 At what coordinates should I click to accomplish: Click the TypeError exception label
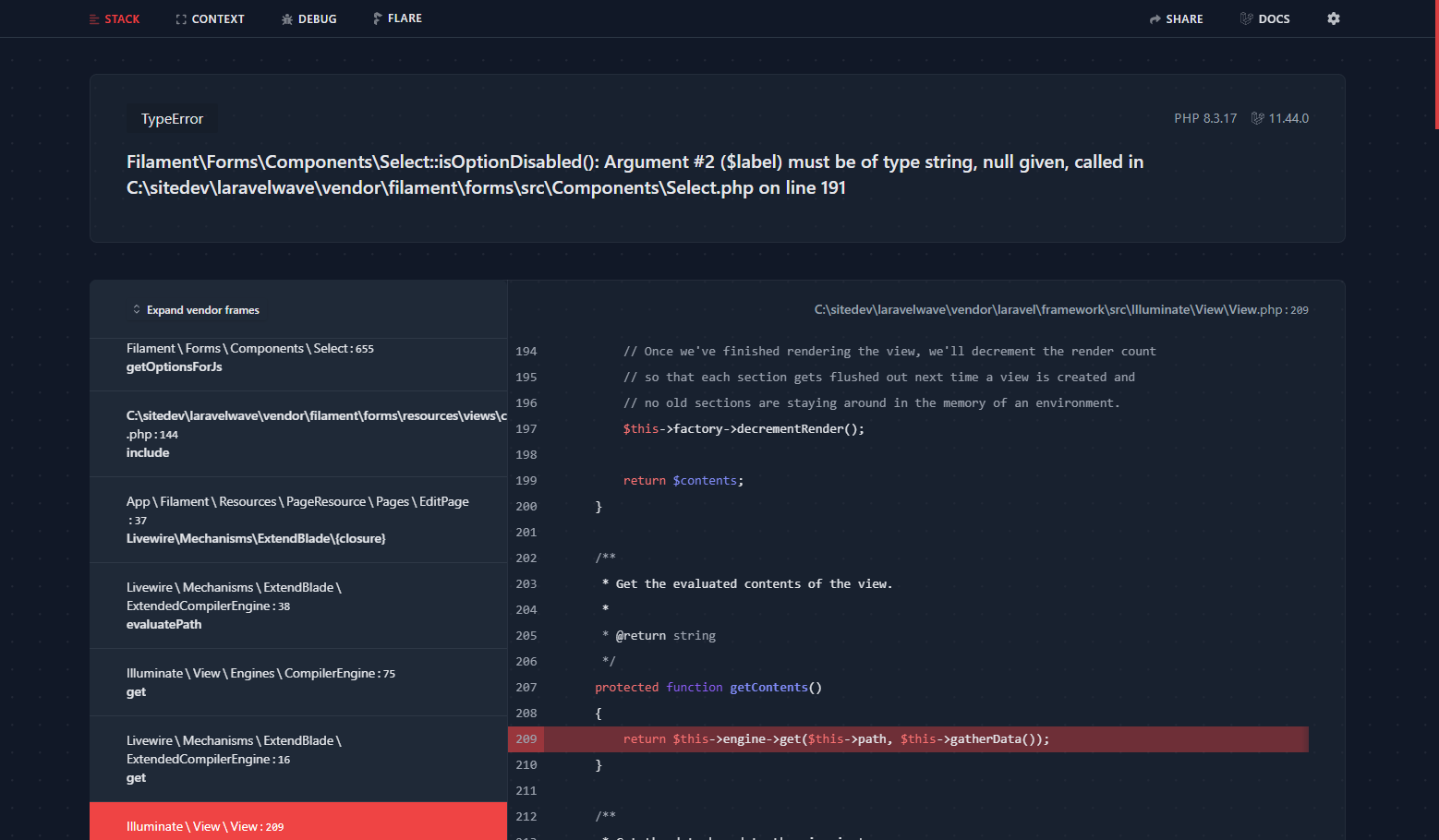[172, 119]
